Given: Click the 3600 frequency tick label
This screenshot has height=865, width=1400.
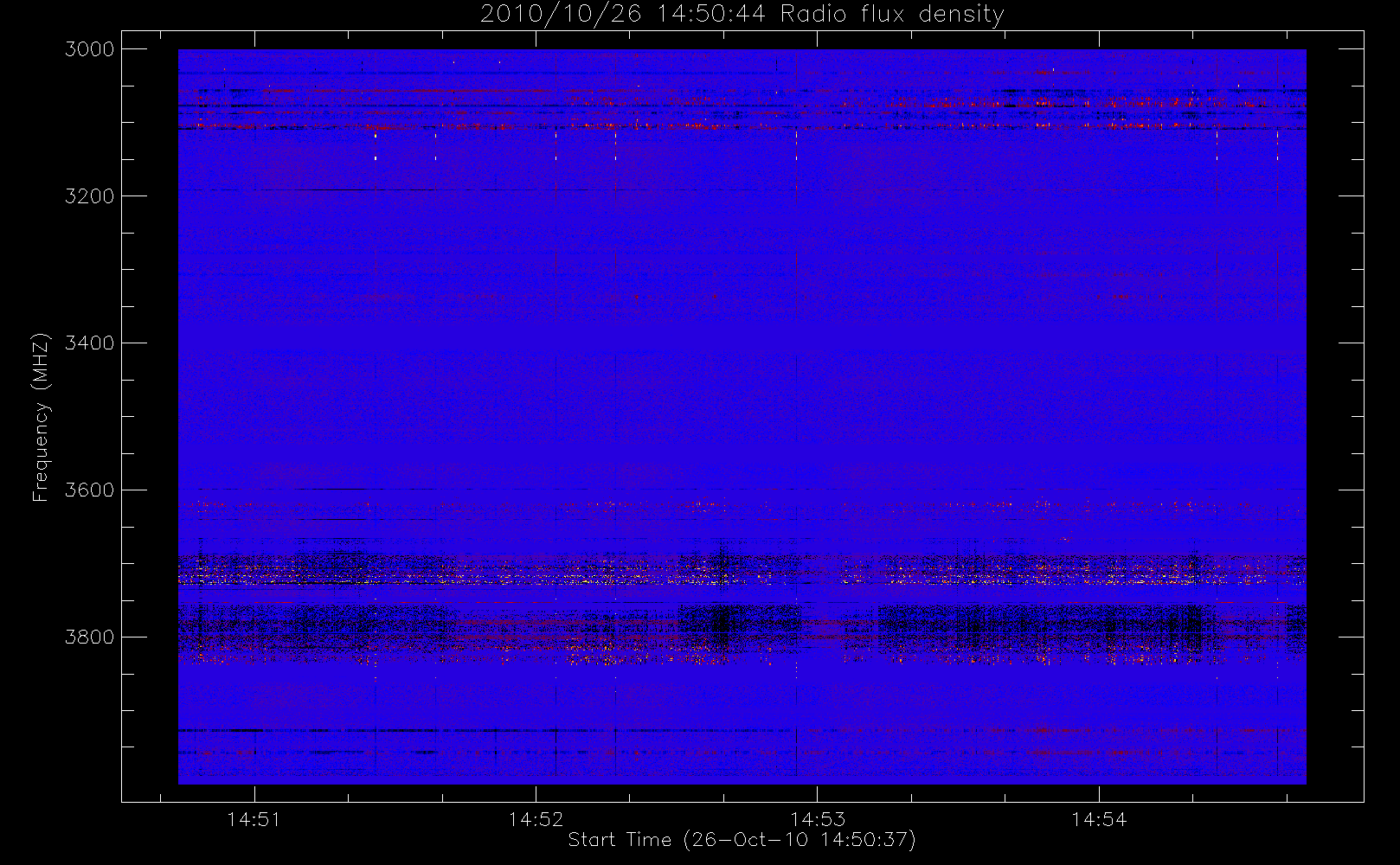Looking at the screenshot, I should click(x=90, y=490).
